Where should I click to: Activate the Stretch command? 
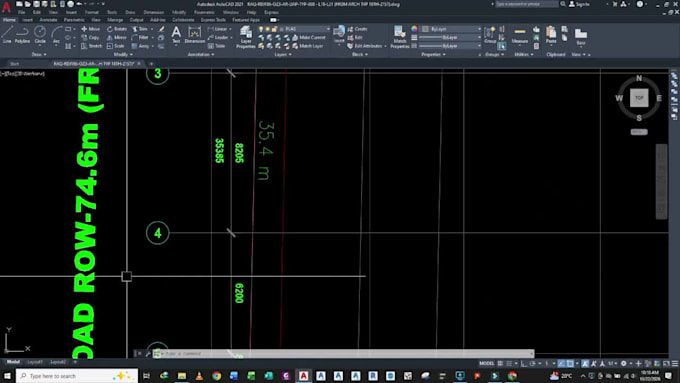tap(92, 46)
